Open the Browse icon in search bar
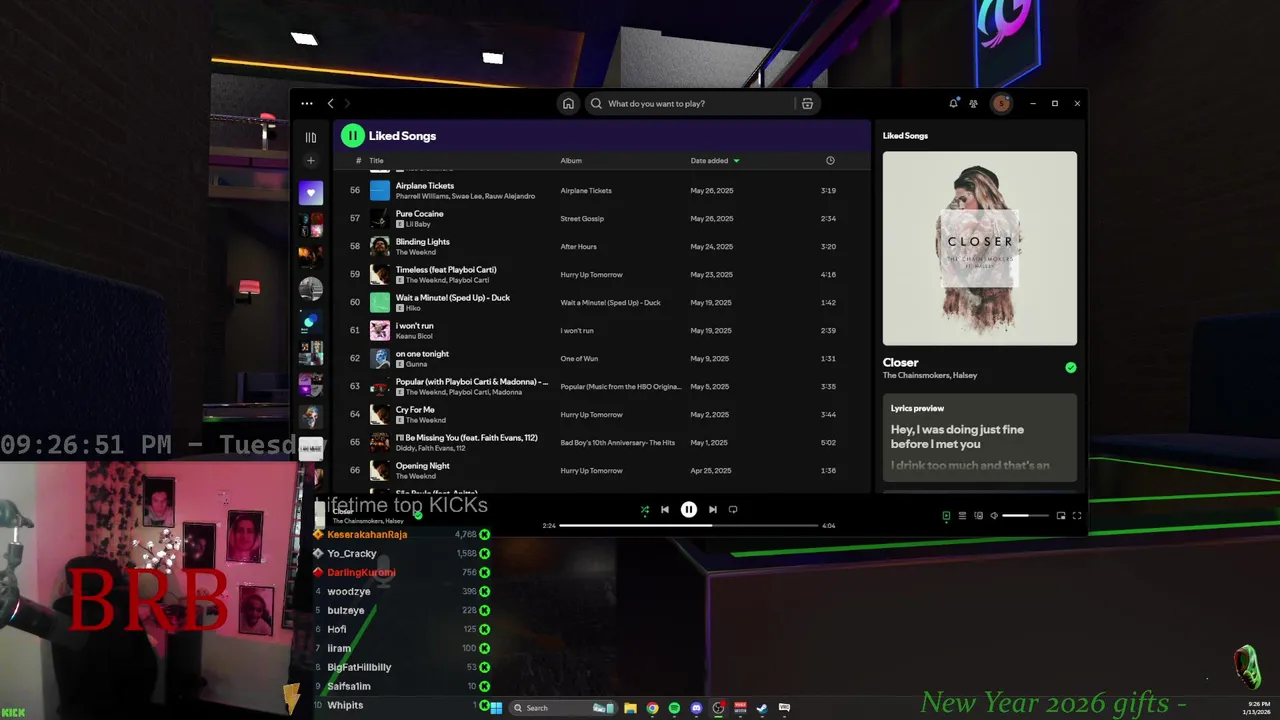 (x=807, y=103)
